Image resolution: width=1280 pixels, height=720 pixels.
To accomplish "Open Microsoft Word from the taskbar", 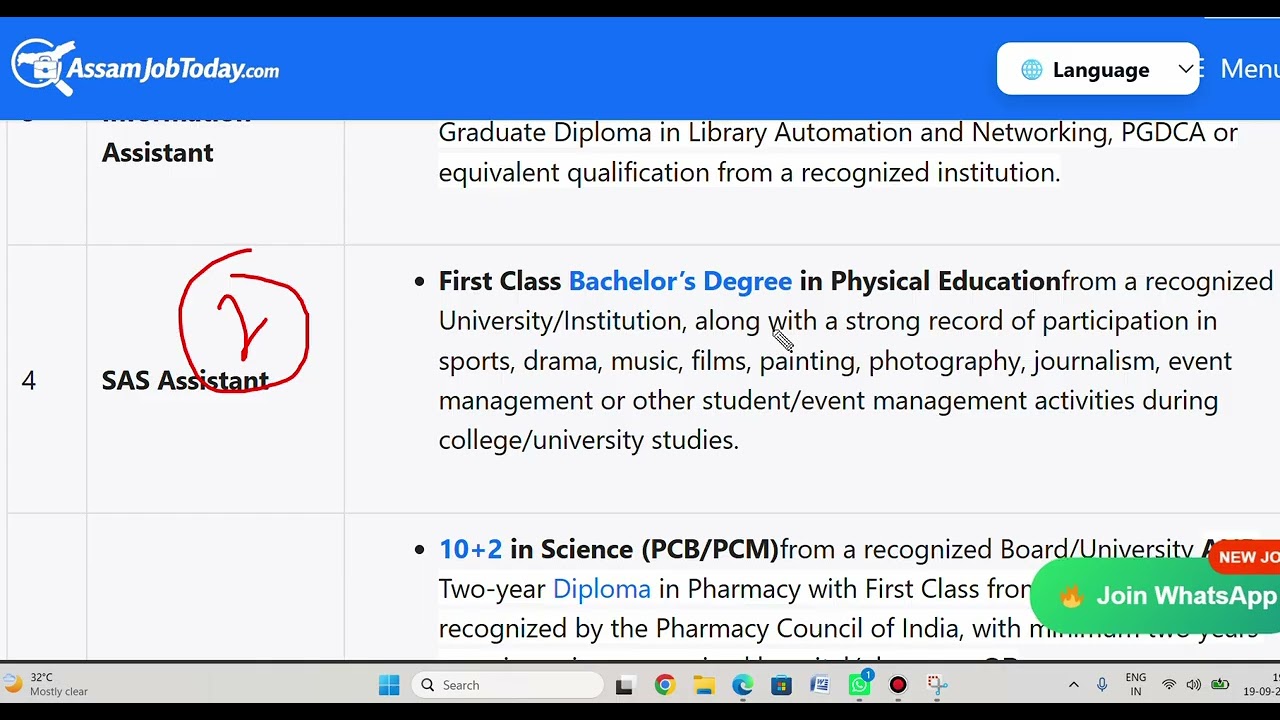I will [x=820, y=685].
